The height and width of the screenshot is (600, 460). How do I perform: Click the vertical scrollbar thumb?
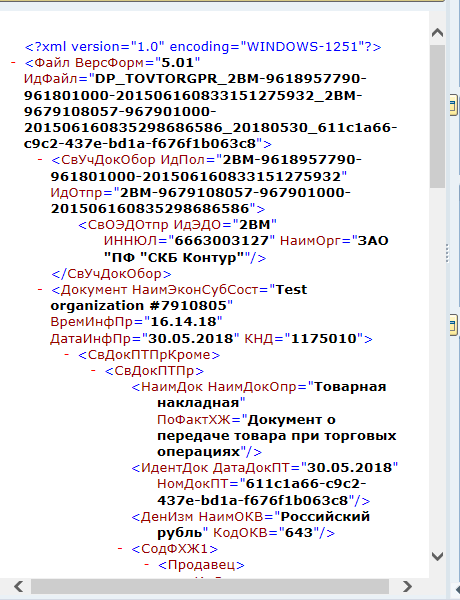(x=437, y=116)
